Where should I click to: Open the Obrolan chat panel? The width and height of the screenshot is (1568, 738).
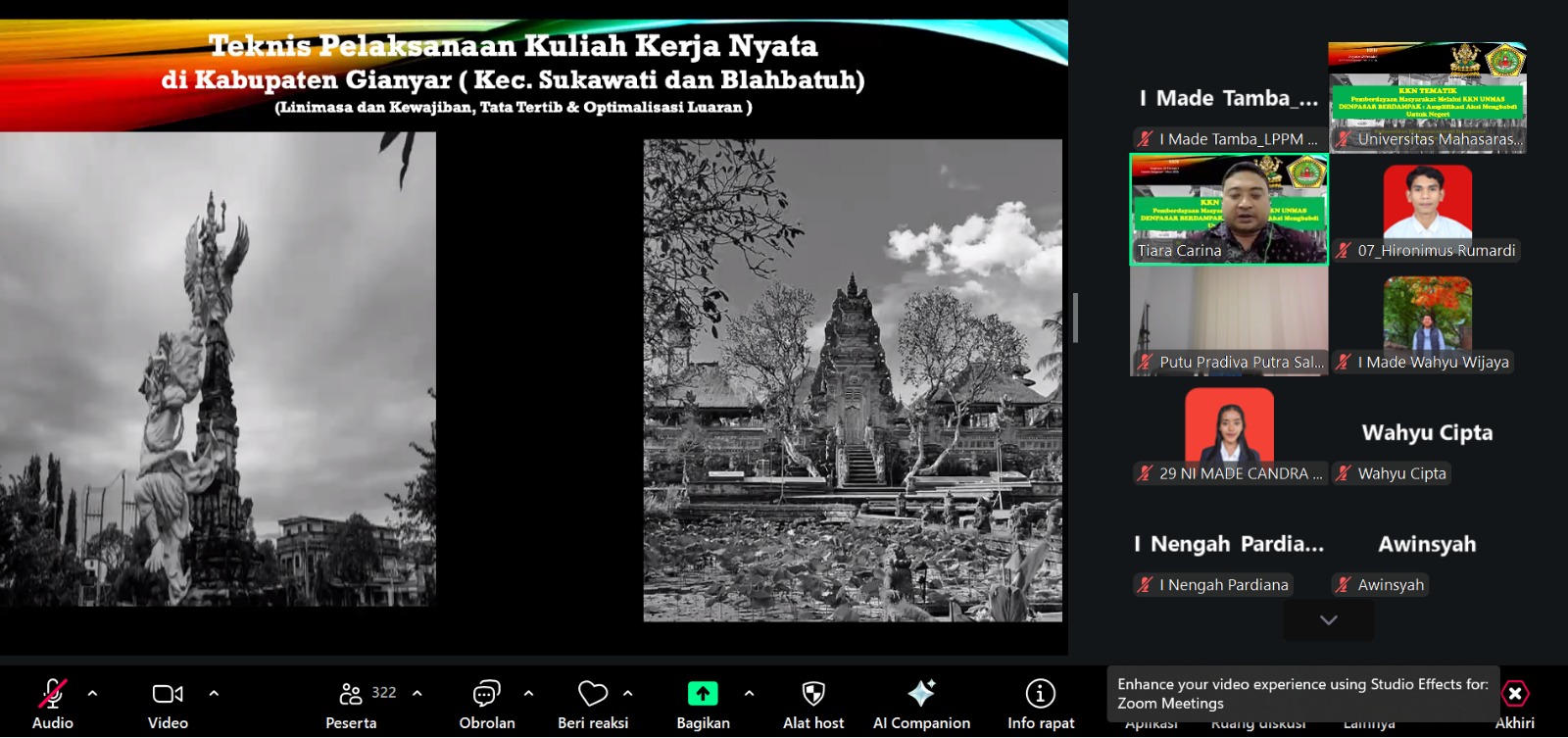tap(486, 694)
